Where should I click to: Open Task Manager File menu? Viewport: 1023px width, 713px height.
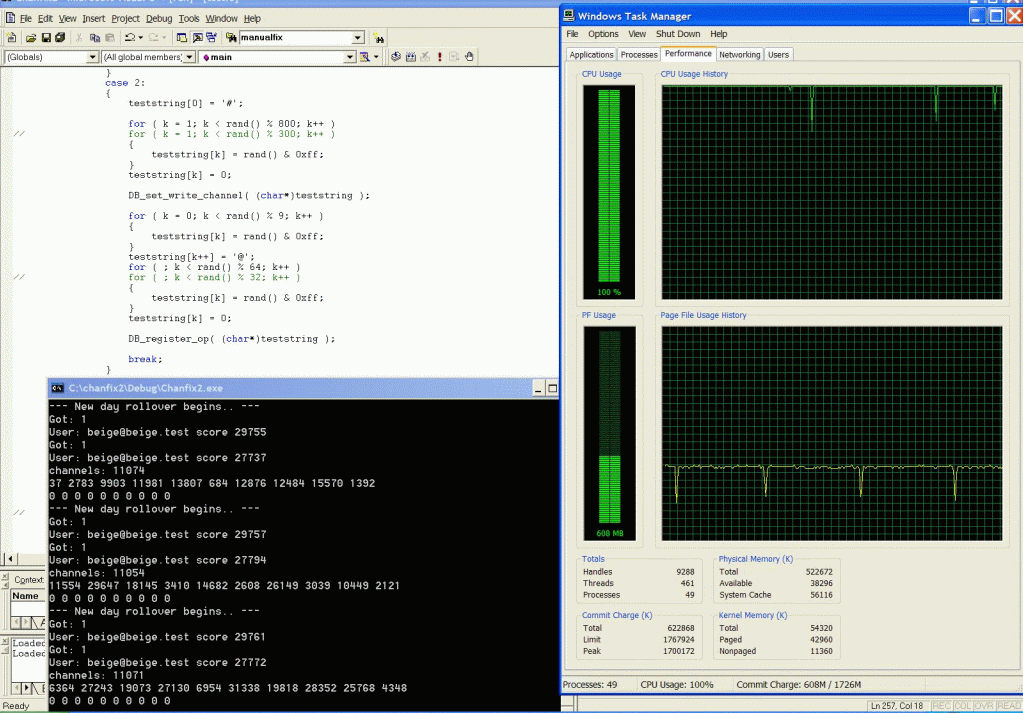[572, 34]
